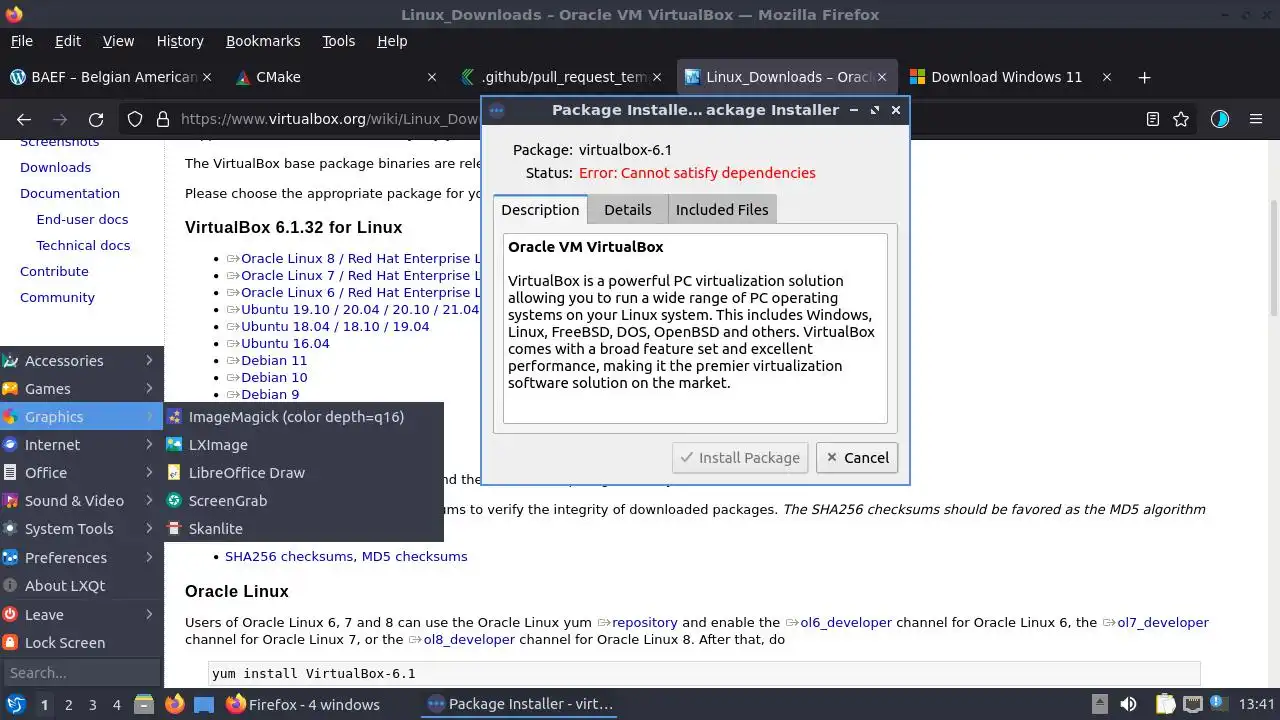Open the LXQt start menu button
This screenshot has height=720, width=1280.
tap(15, 704)
